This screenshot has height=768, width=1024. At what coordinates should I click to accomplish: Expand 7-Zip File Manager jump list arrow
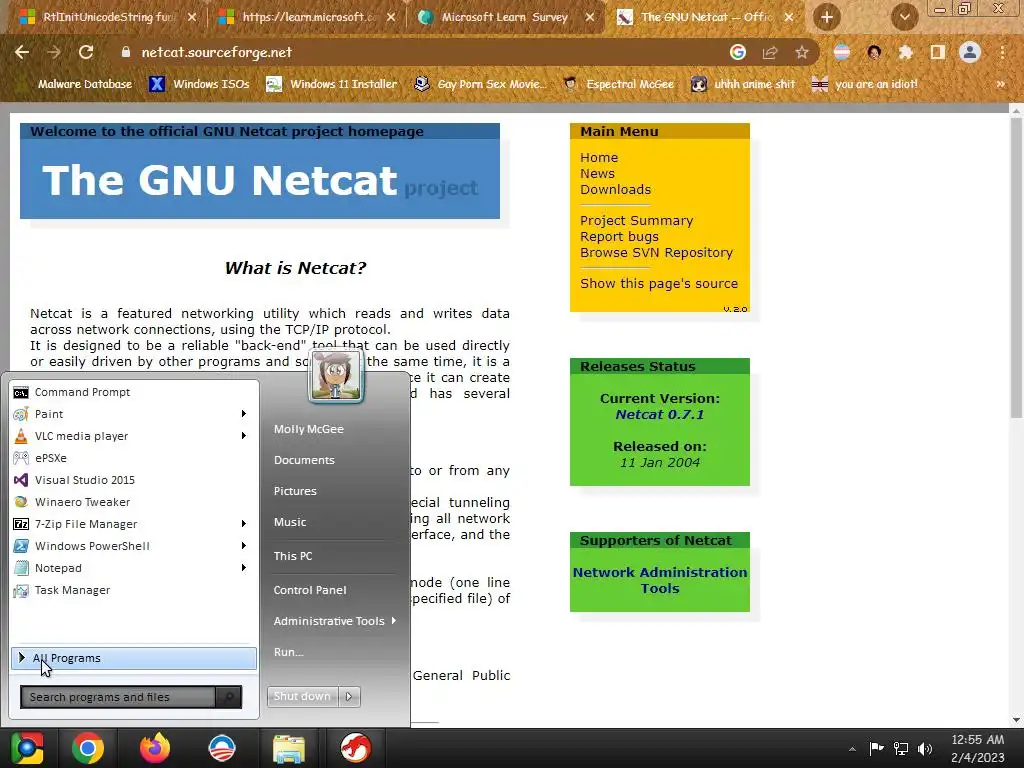point(244,524)
